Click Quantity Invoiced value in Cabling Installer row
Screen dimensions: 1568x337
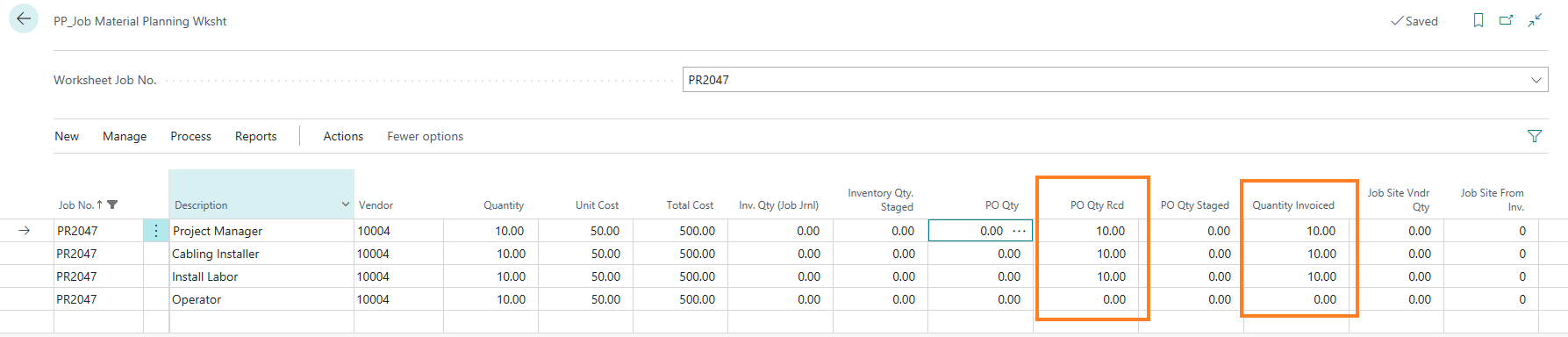(1321, 254)
